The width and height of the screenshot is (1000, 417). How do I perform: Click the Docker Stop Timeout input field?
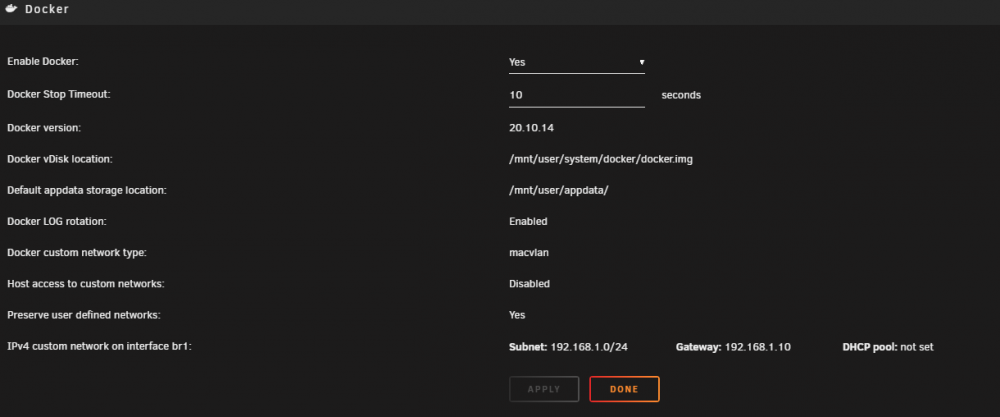[577, 95]
